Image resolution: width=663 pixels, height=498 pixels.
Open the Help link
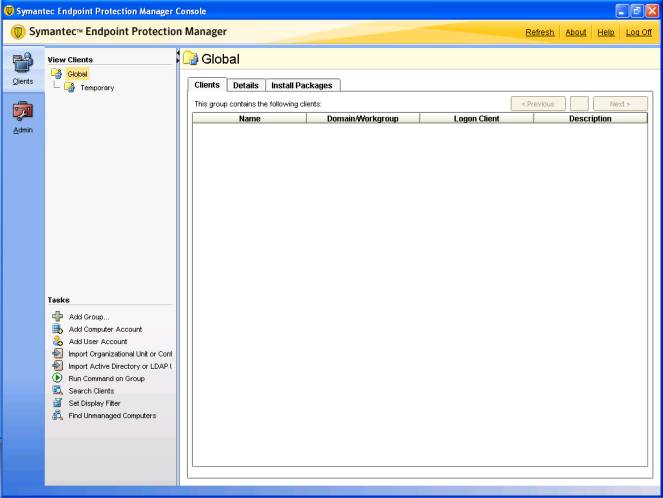[x=605, y=32]
